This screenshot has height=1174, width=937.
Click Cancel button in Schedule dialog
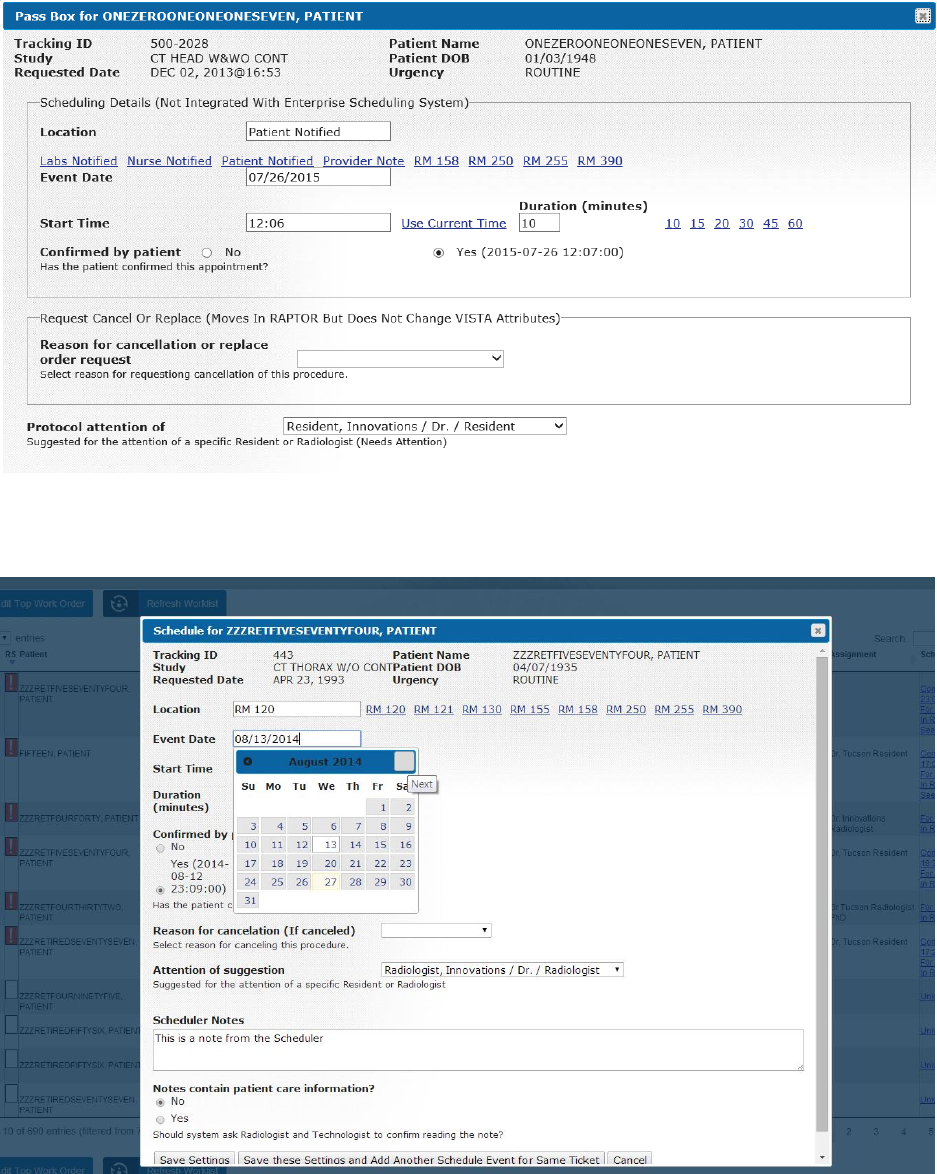coord(630,1159)
